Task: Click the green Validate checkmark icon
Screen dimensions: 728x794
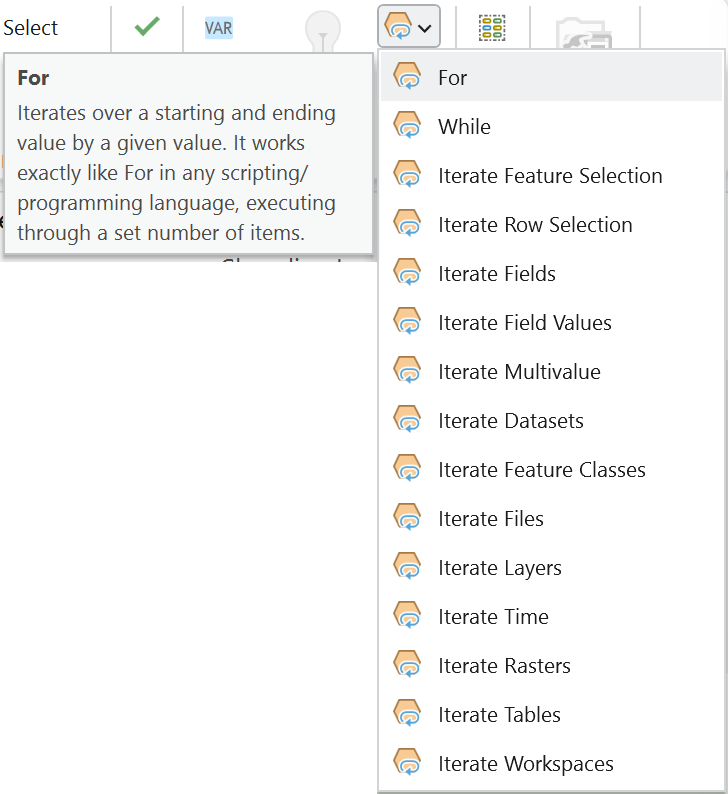Action: (x=147, y=27)
